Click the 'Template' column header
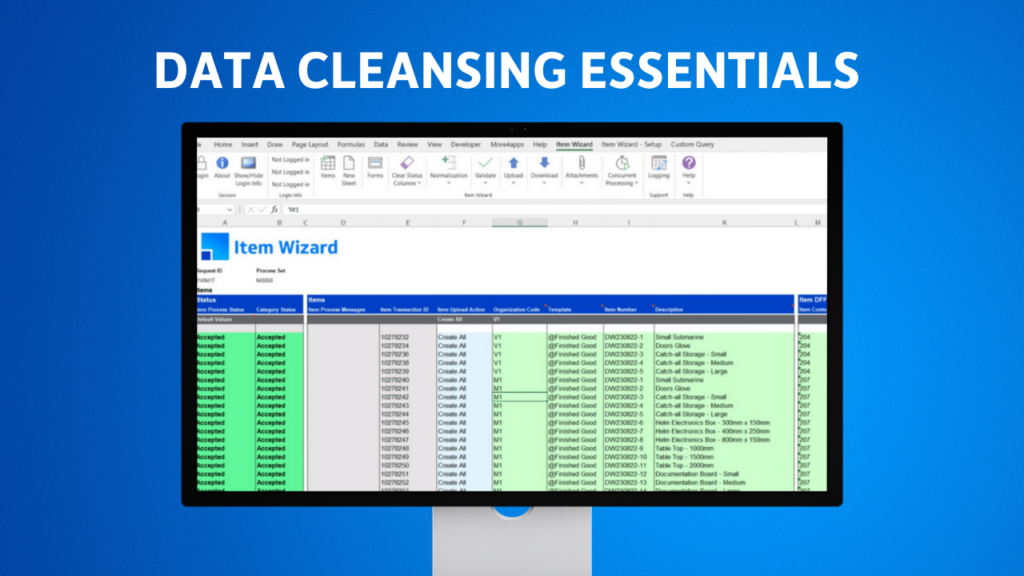 (x=560, y=310)
